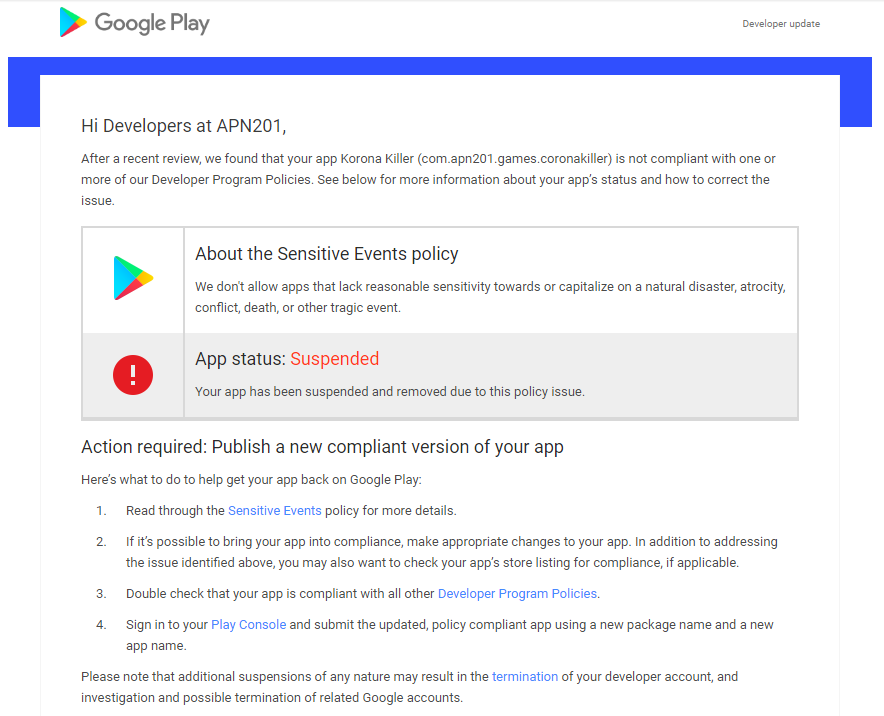Click the policy description starting We don't allow apps
This screenshot has width=884, height=716.
click(490, 297)
